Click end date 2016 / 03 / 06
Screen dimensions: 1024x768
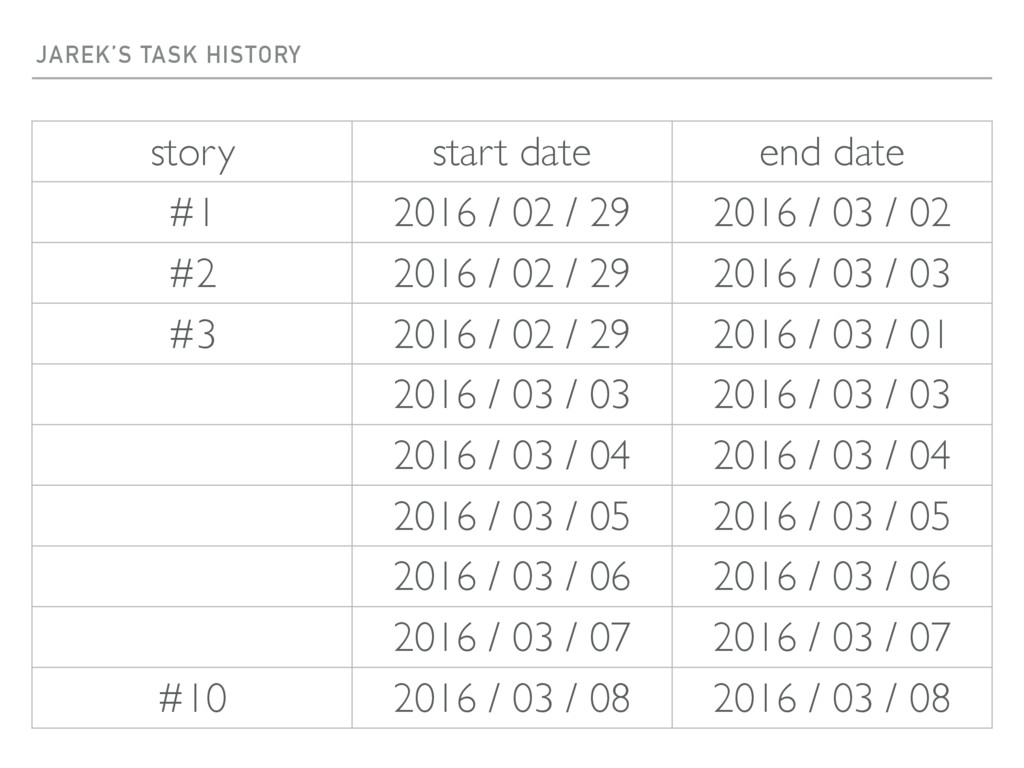[x=832, y=577]
